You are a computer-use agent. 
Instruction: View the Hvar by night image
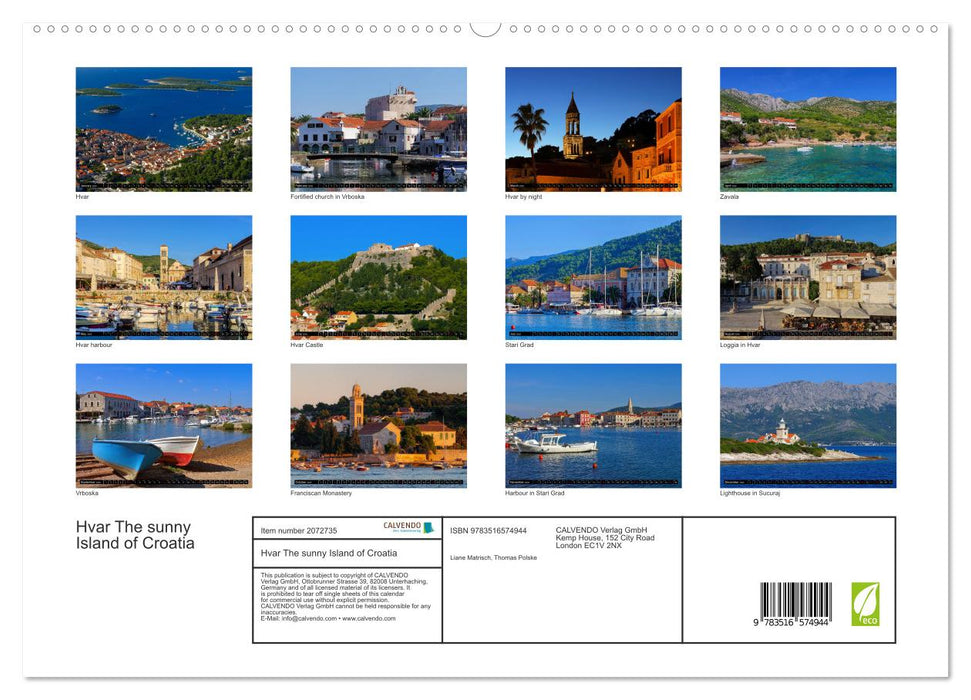pyautogui.click(x=593, y=128)
